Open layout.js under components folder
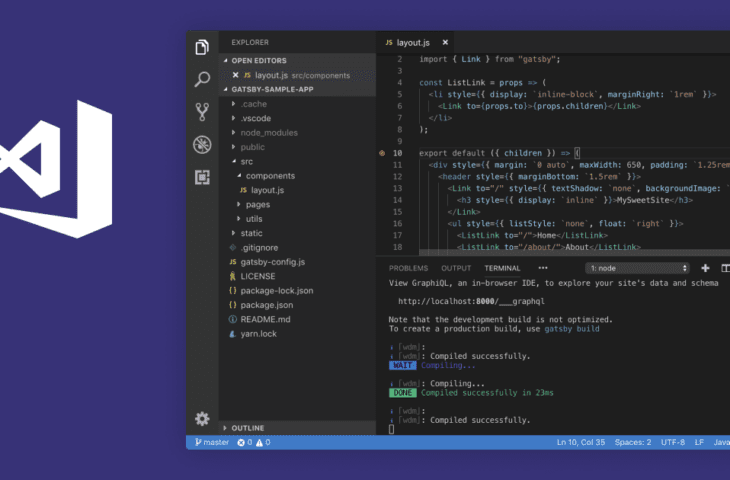The height and width of the screenshot is (480, 730). click(297, 190)
